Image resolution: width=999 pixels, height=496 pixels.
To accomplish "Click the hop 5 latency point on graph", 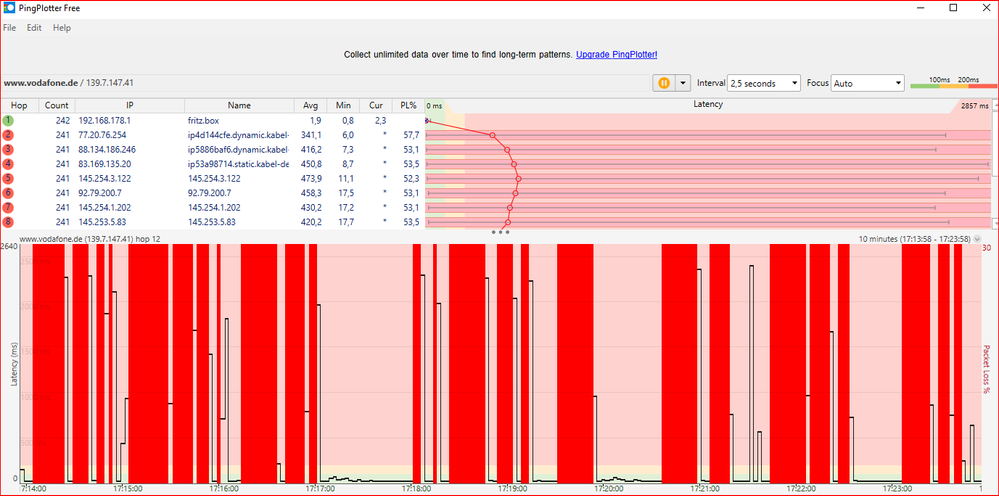I will coord(519,179).
